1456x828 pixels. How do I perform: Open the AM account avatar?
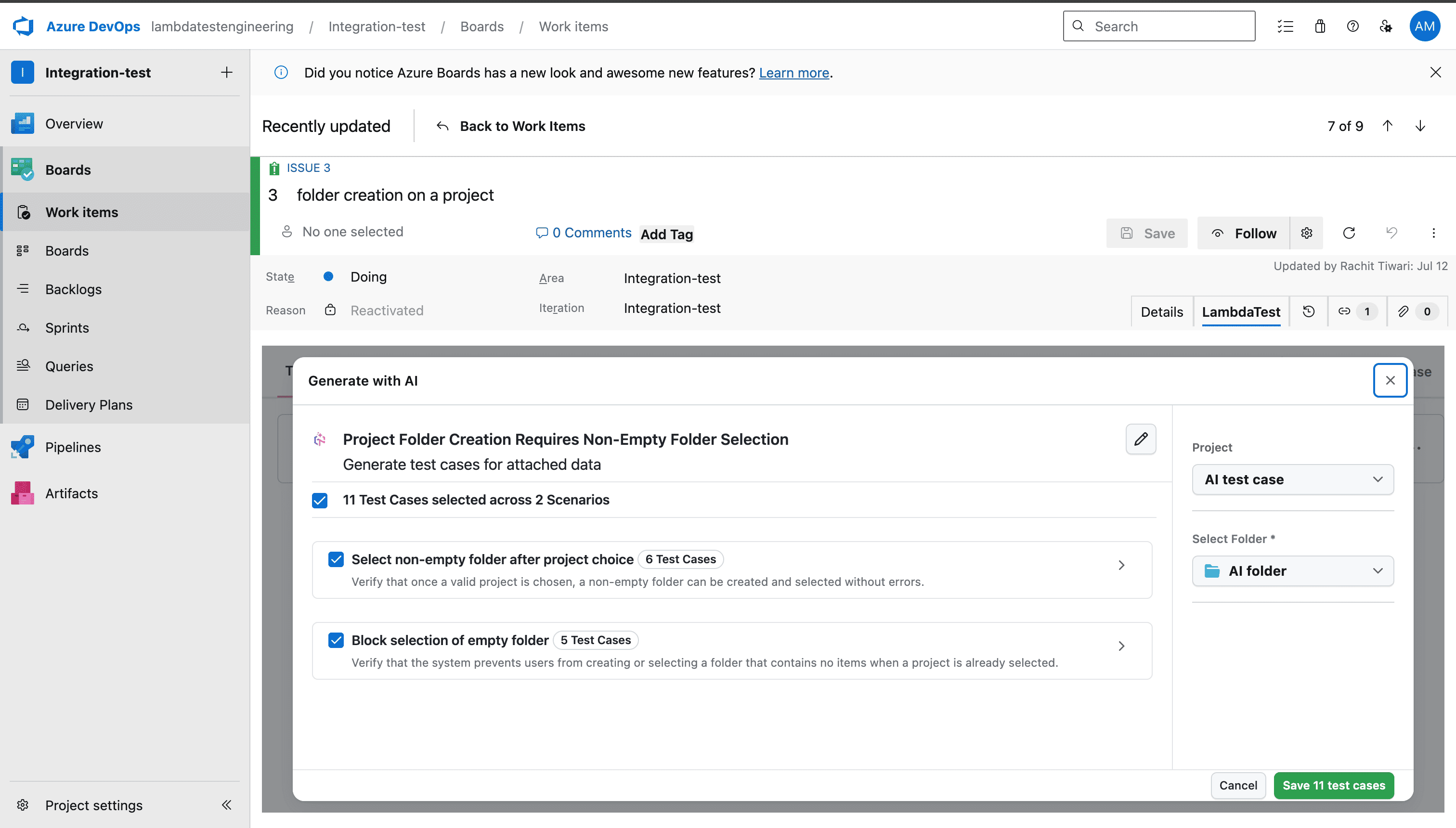tap(1425, 26)
